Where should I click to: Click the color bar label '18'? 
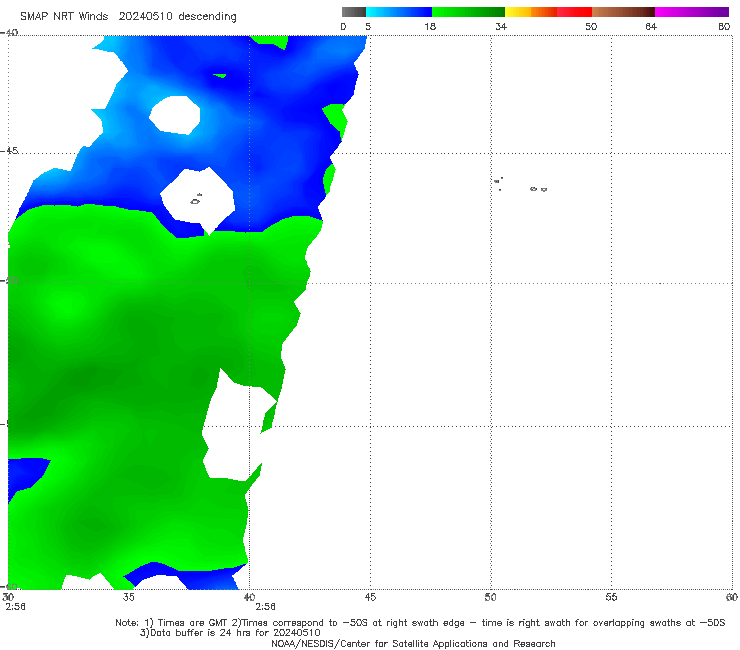[430, 26]
